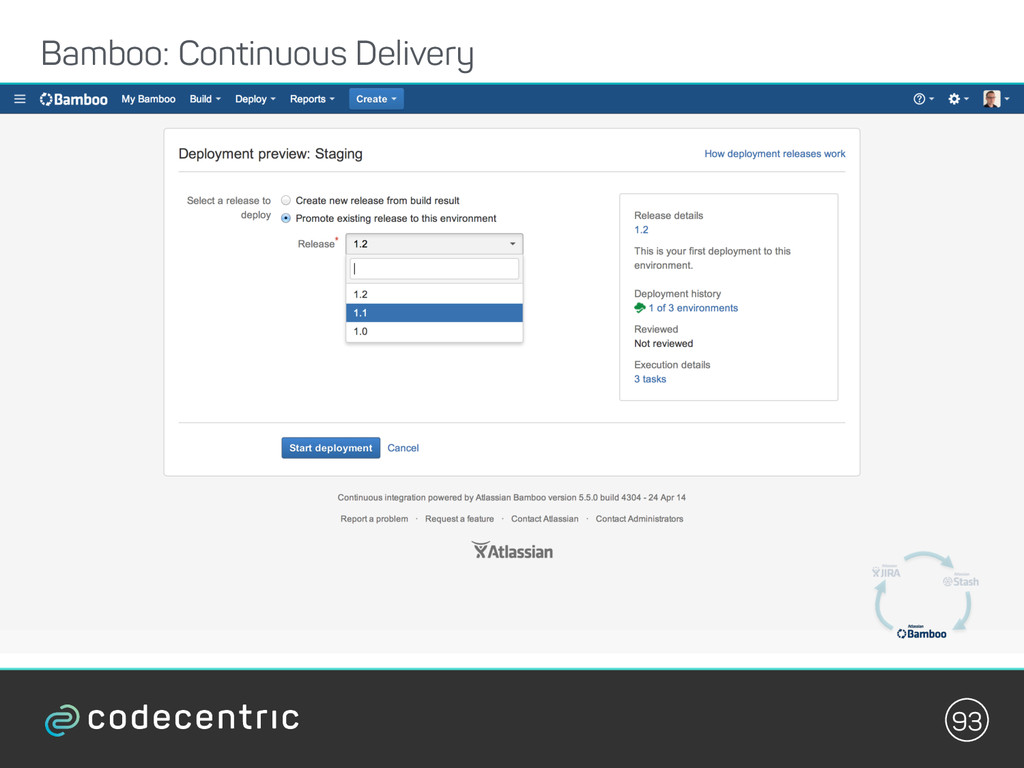Click the Atlassian footer logo
This screenshot has width=1024, height=768.
(512, 551)
